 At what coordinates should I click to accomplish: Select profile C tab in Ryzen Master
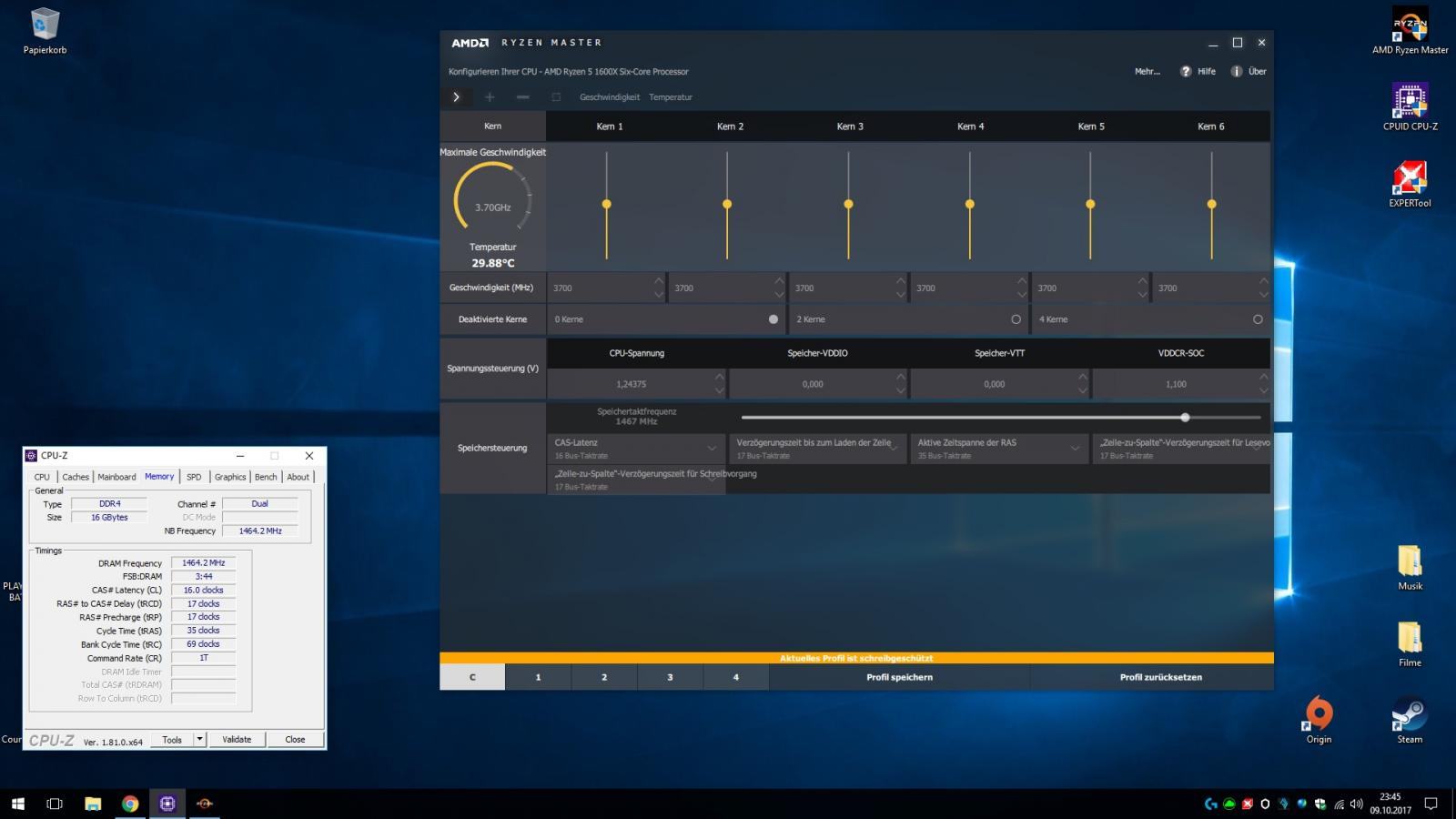tap(472, 677)
